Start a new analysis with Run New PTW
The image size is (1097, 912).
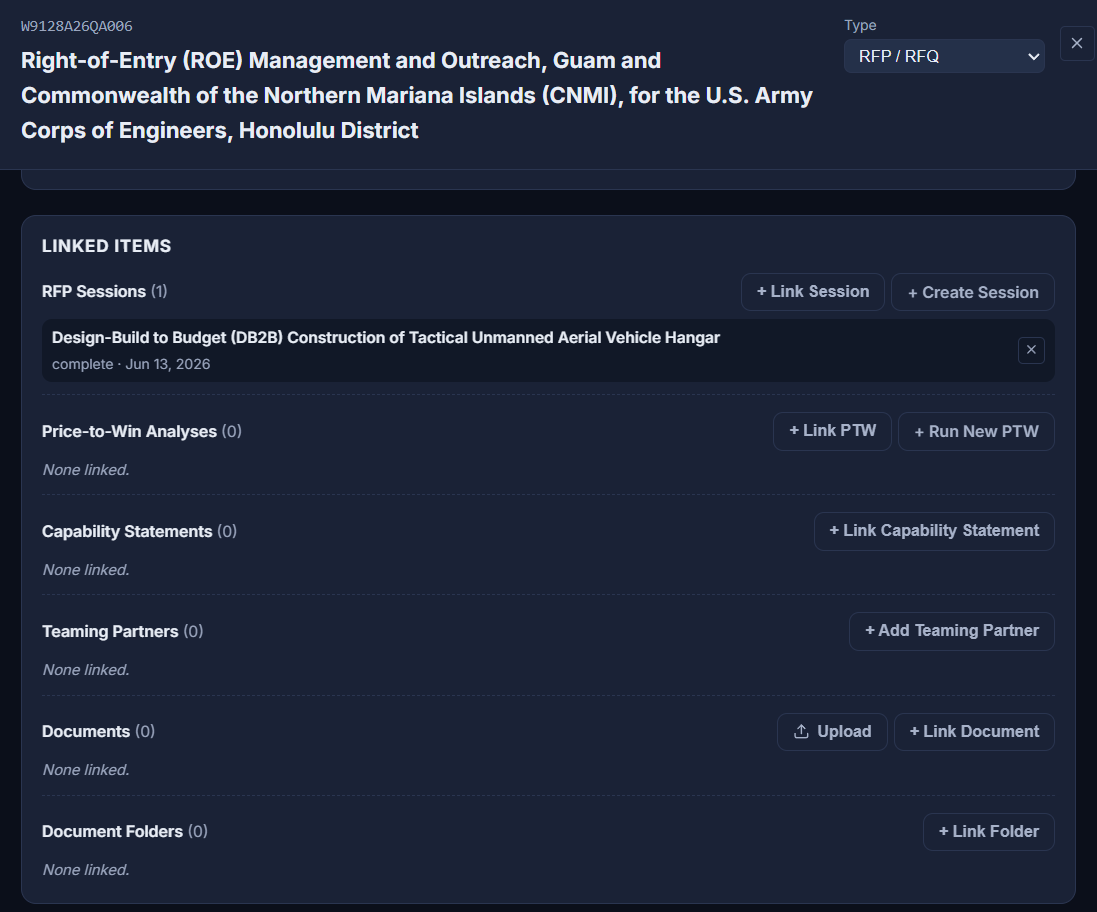976,432
